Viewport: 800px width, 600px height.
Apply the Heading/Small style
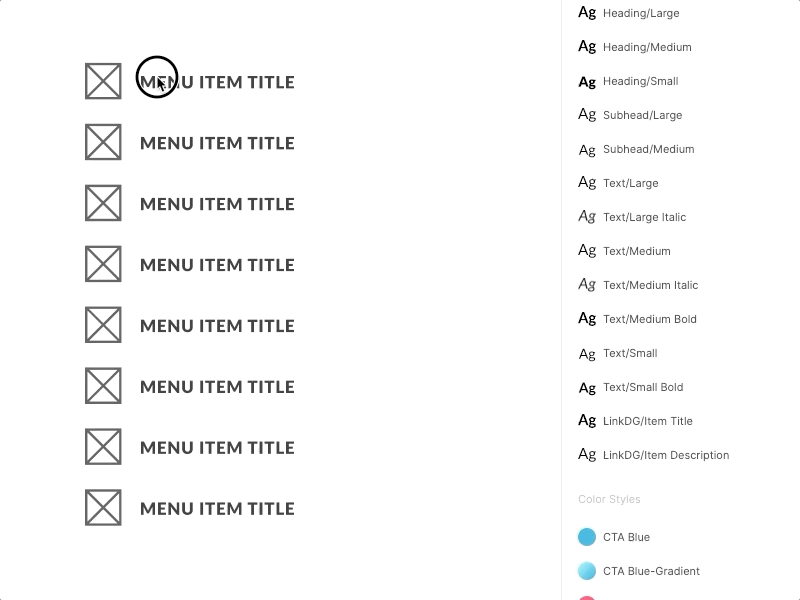point(639,81)
